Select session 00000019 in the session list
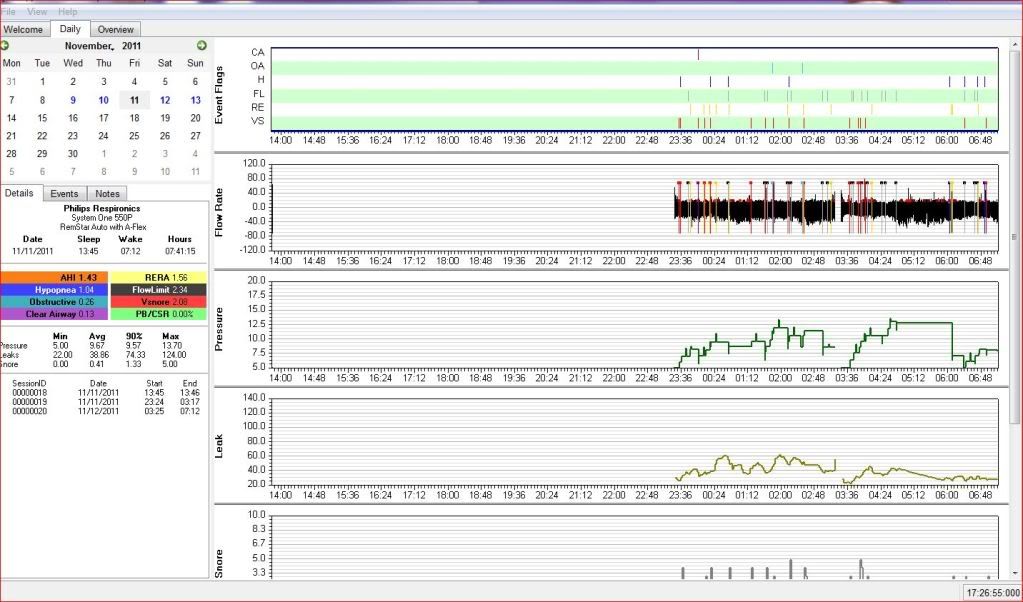1023x602 pixels. pyautogui.click(x=30, y=402)
